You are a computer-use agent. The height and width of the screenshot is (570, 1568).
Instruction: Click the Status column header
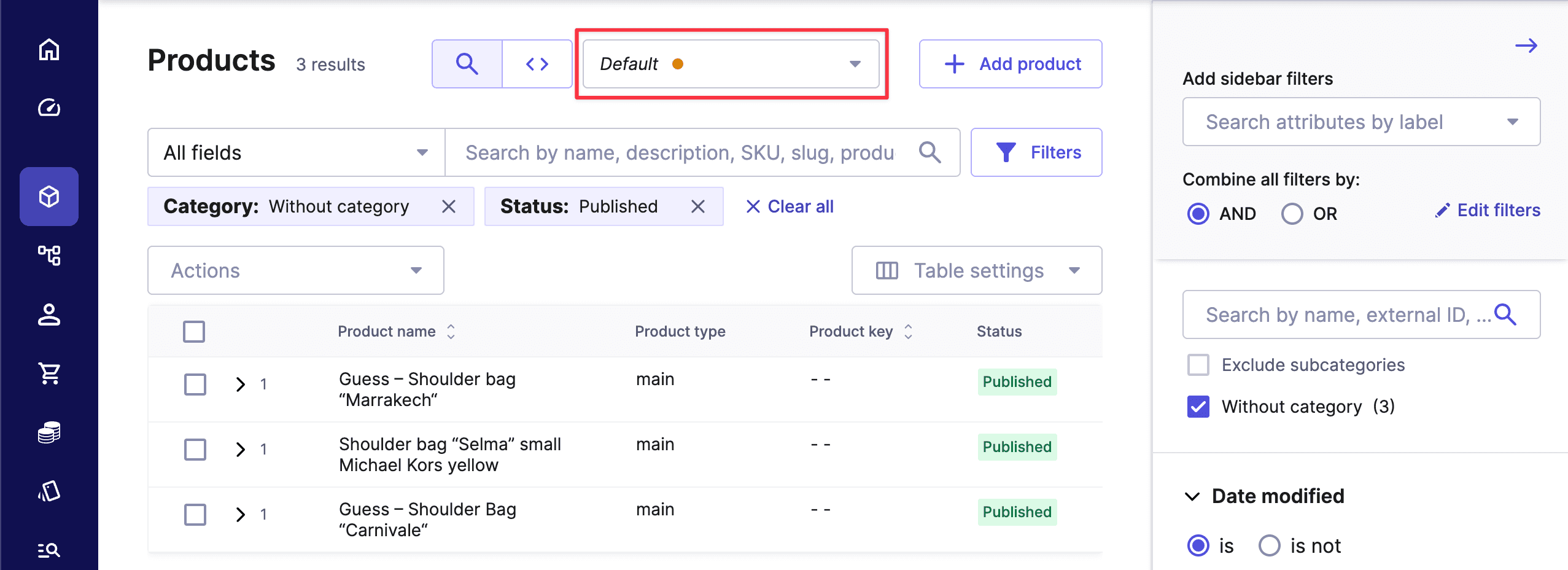[x=999, y=332]
